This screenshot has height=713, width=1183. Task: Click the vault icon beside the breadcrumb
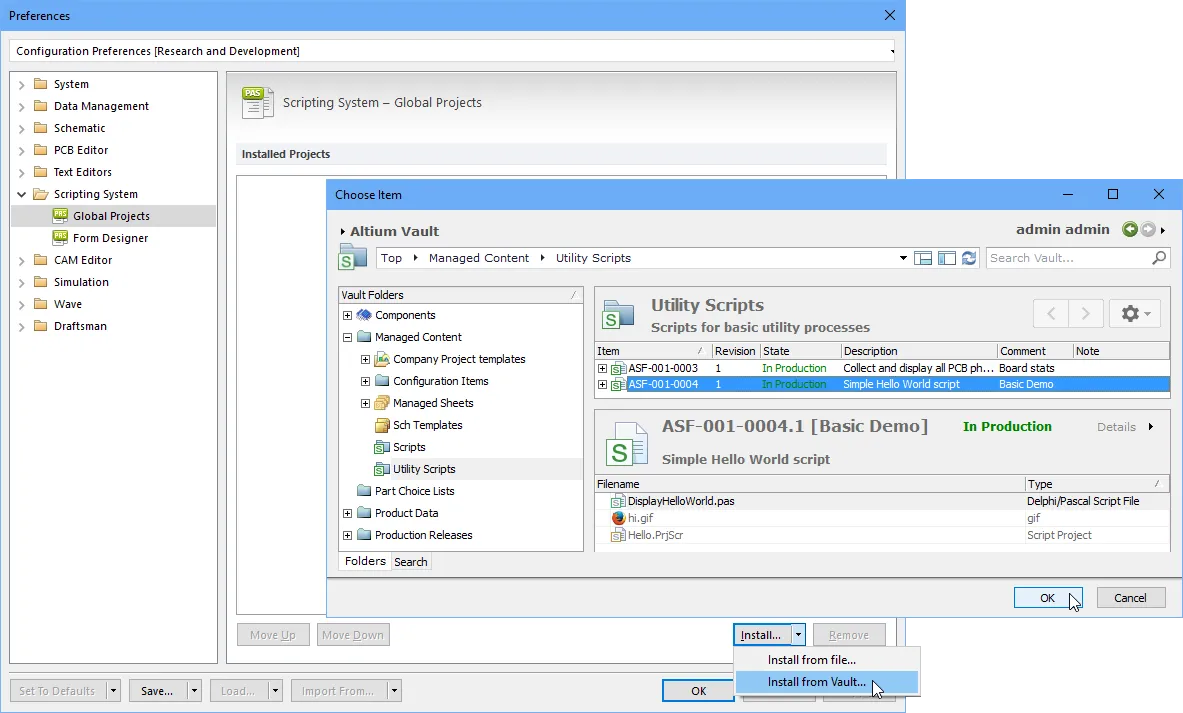[x=352, y=257]
